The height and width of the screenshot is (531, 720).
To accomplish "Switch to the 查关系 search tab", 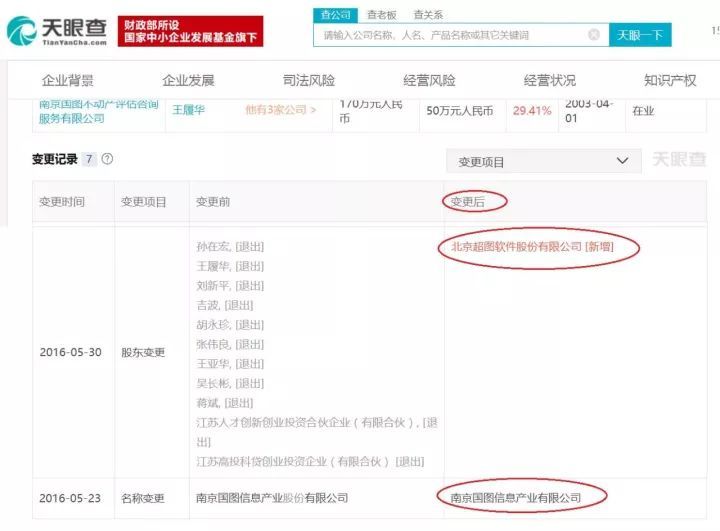I will coord(428,15).
